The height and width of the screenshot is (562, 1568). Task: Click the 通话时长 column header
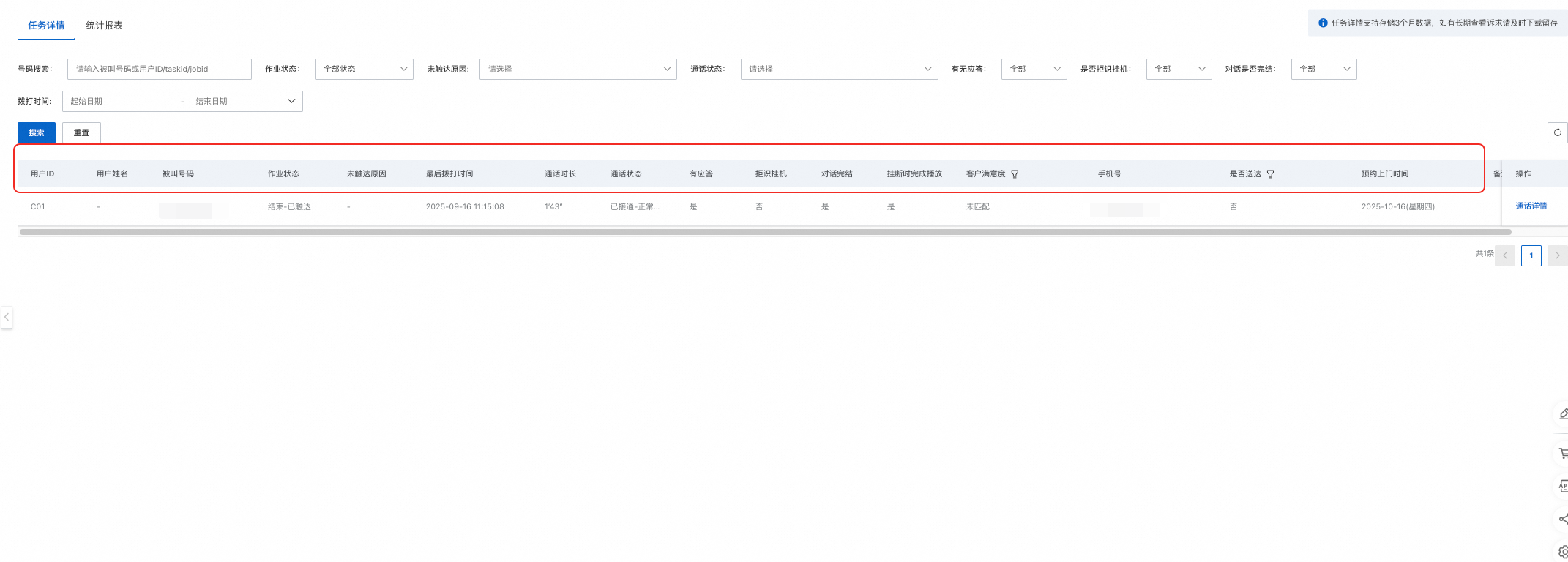tap(560, 174)
